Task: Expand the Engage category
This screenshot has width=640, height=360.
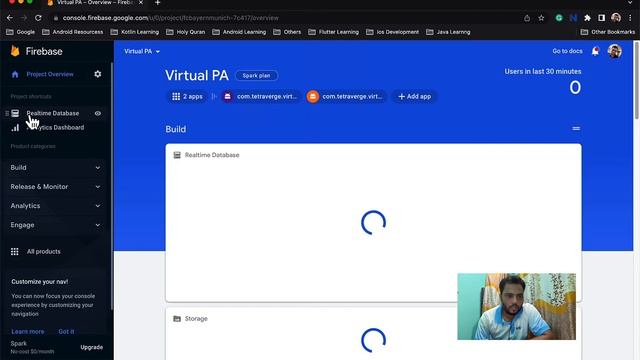Action: pyautogui.click(x=56, y=225)
